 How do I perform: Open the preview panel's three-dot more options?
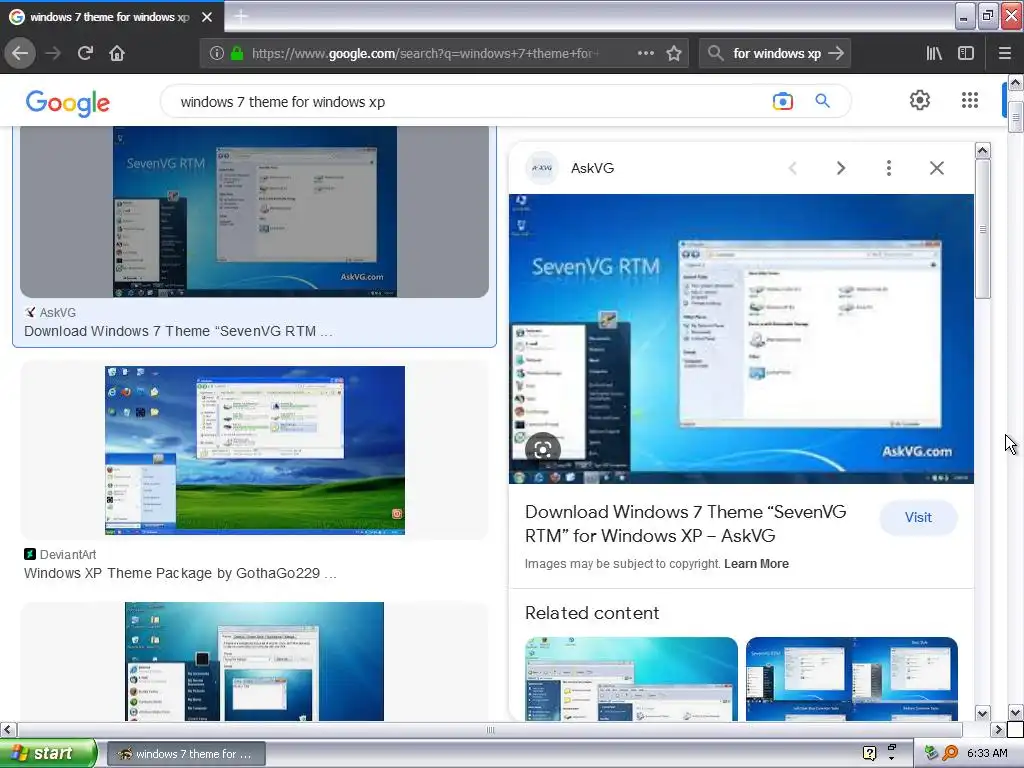889,168
